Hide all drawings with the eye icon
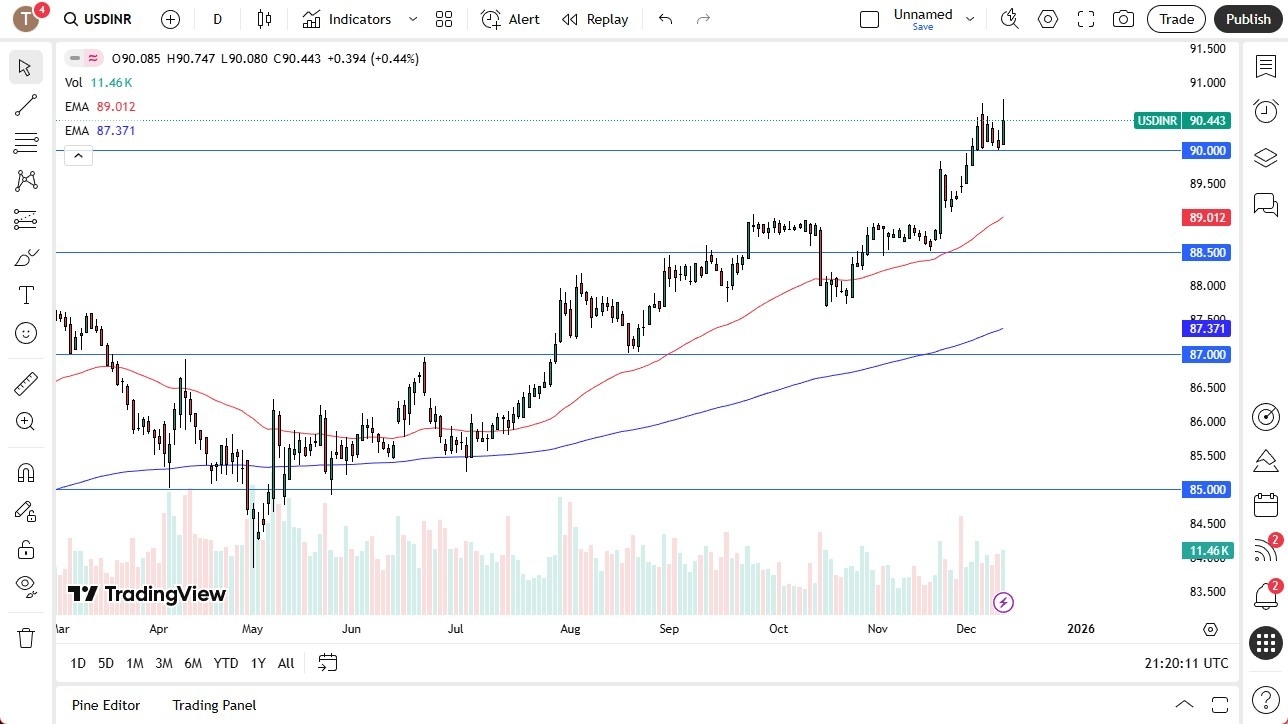Screen dimensions: 1288x724 point(25,586)
